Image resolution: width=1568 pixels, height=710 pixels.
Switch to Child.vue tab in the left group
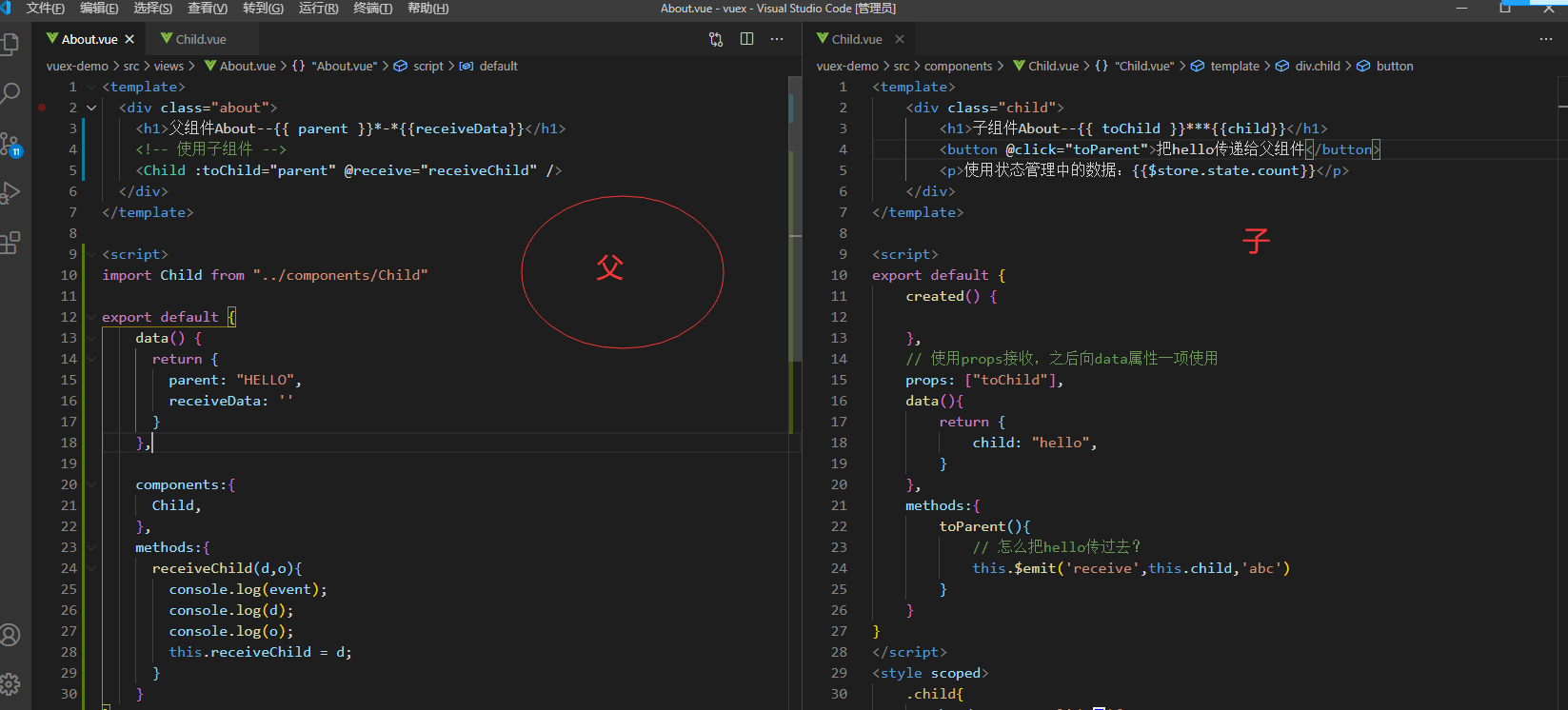point(200,39)
